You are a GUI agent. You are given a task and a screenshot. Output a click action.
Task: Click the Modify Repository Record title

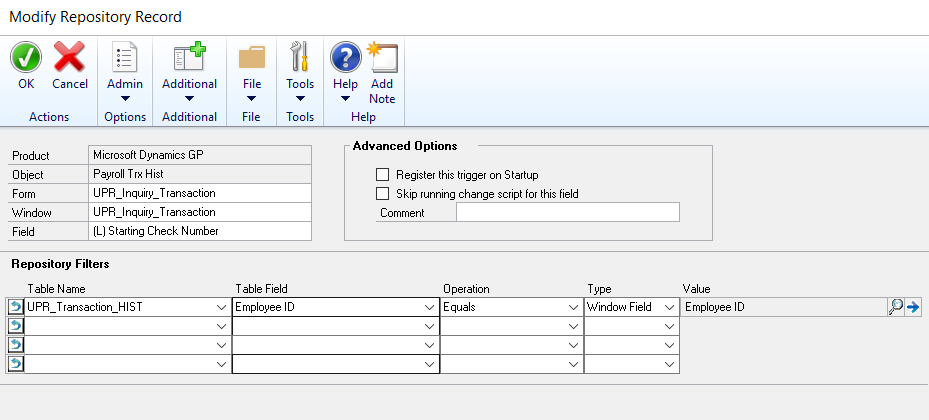pyautogui.click(x=95, y=17)
